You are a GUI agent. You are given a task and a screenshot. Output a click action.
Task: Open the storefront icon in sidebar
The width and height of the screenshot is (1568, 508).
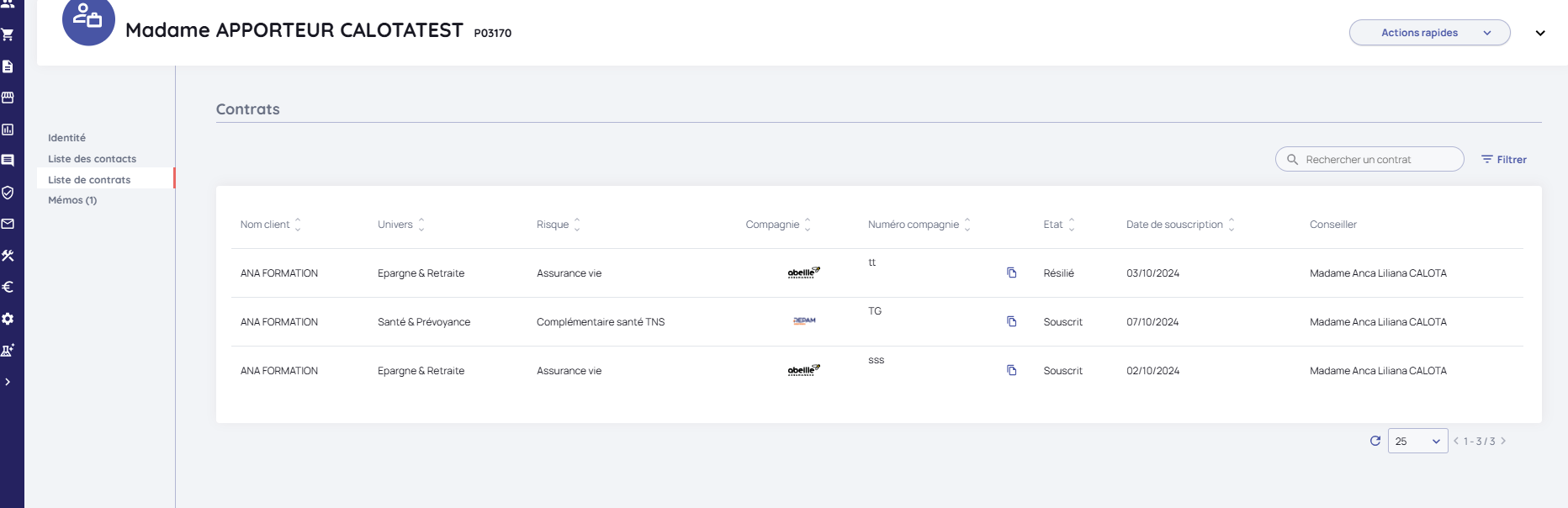[x=8, y=98]
